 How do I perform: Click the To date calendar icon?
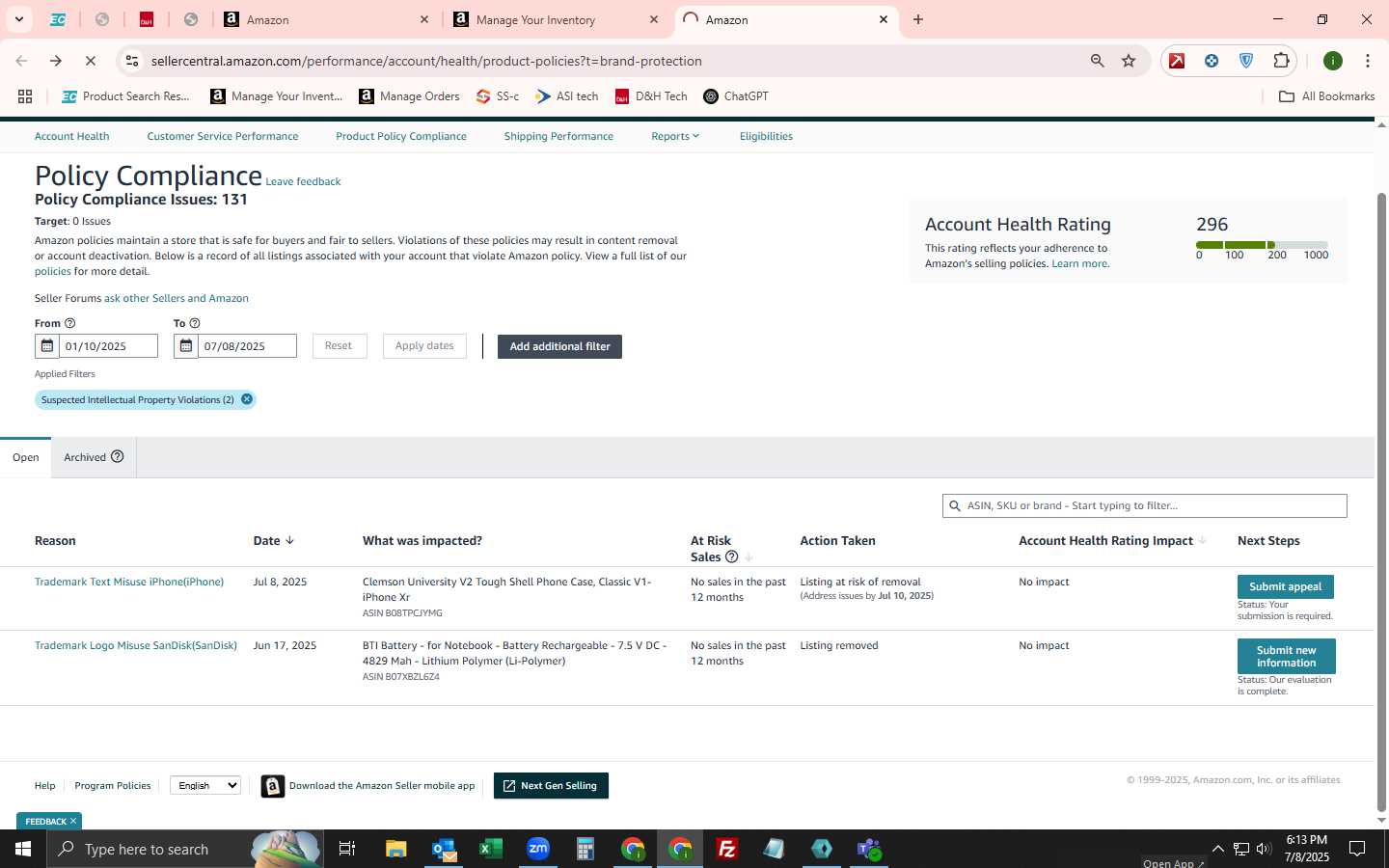click(x=186, y=346)
